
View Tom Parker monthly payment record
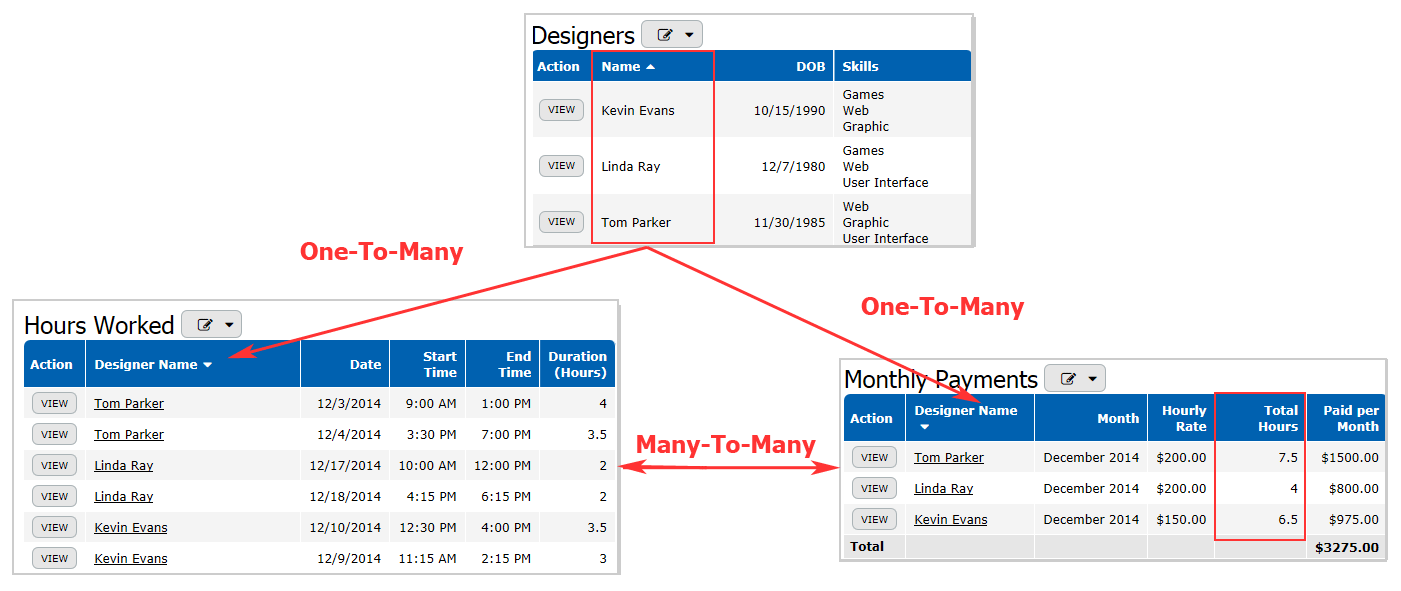(x=874, y=457)
